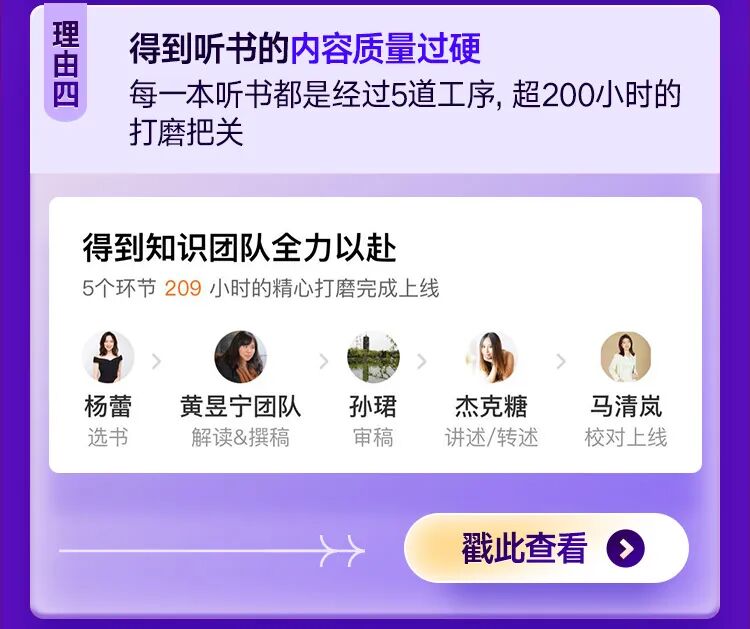Tap the 理由四 vertical tag
This screenshot has height=629, width=750.
[66, 63]
